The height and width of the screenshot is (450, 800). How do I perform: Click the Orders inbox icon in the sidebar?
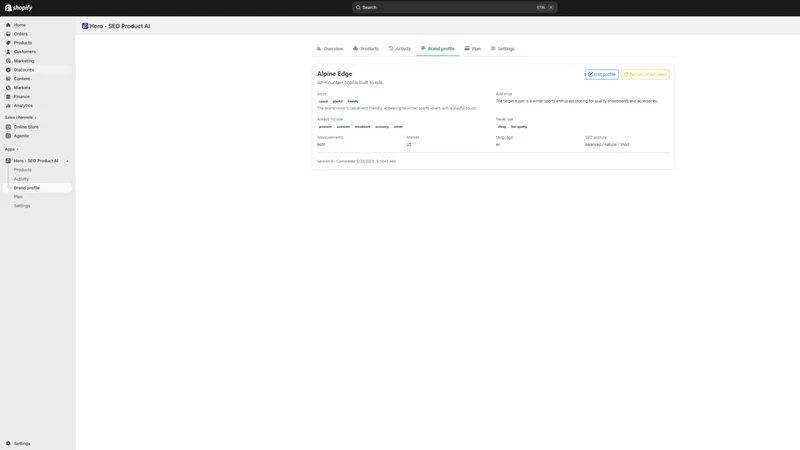[x=8, y=34]
